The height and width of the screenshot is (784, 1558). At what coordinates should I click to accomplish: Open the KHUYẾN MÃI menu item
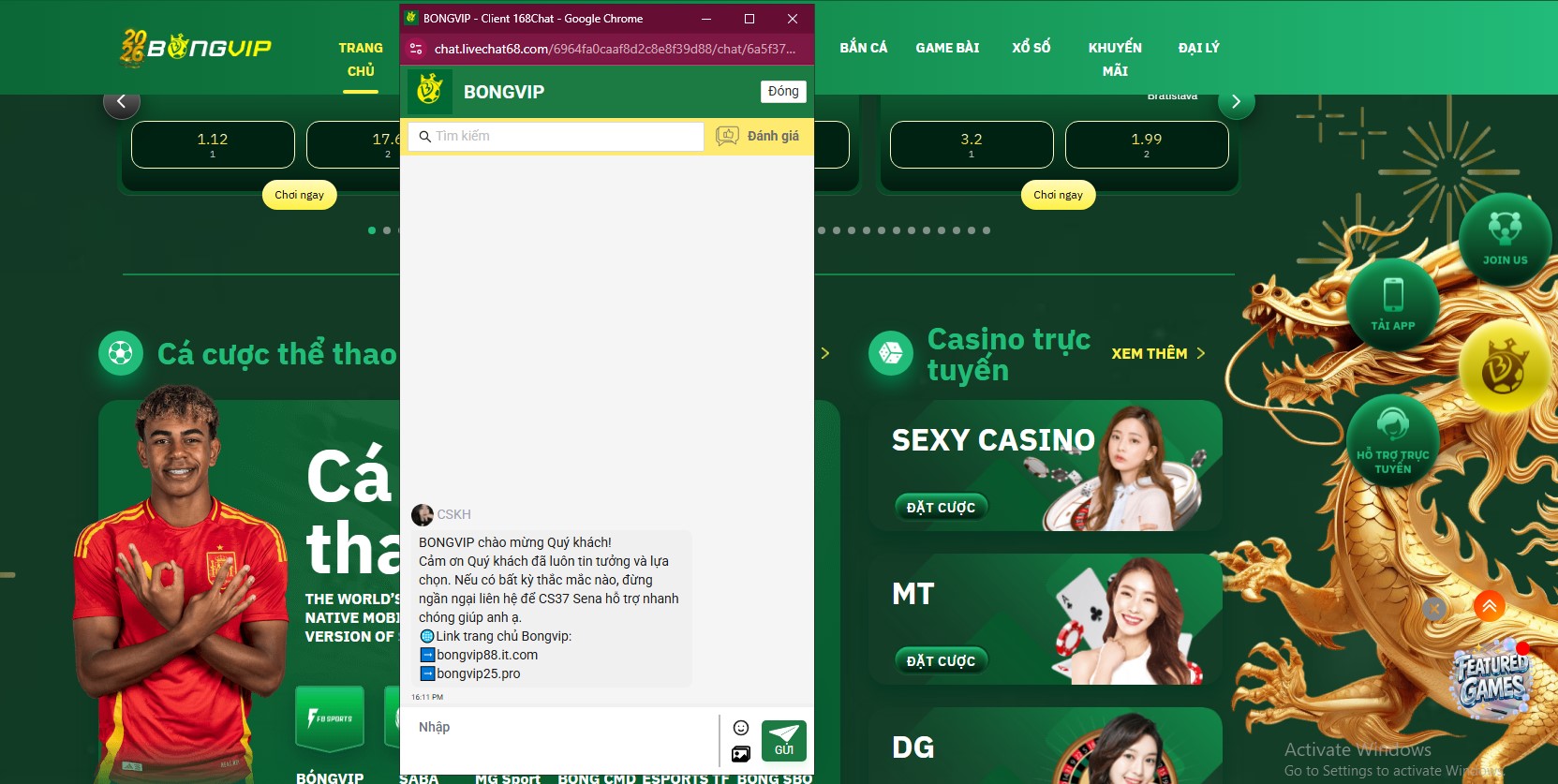point(1115,59)
